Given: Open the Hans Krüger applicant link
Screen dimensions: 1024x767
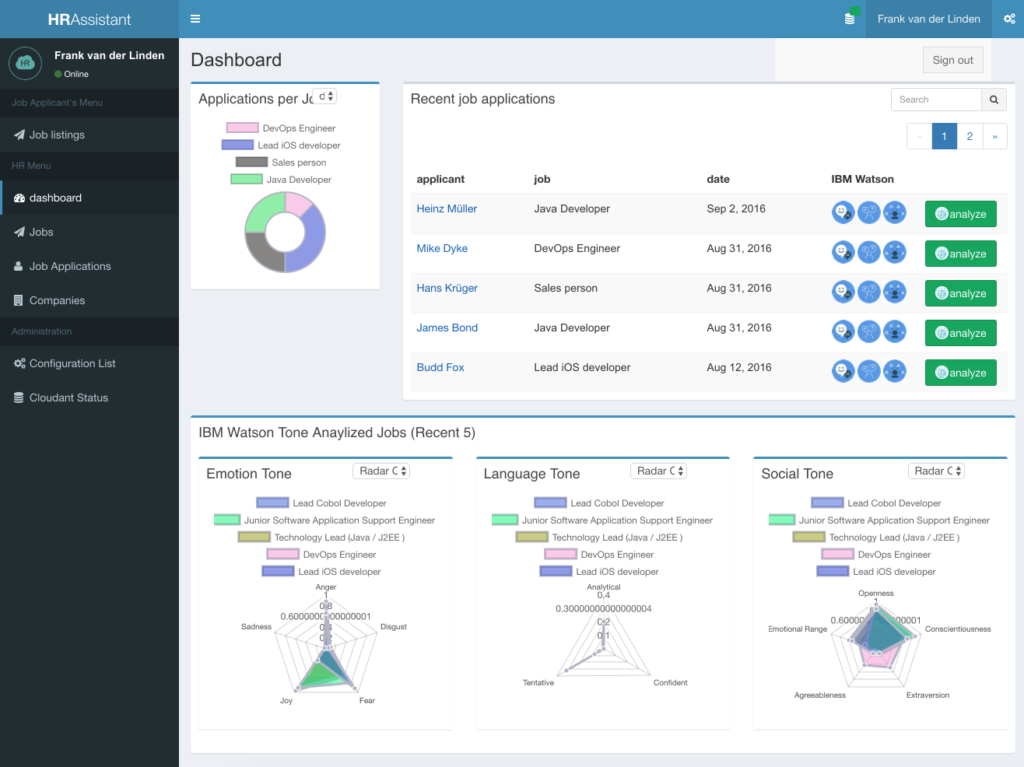Looking at the screenshot, I should pyautogui.click(x=447, y=288).
